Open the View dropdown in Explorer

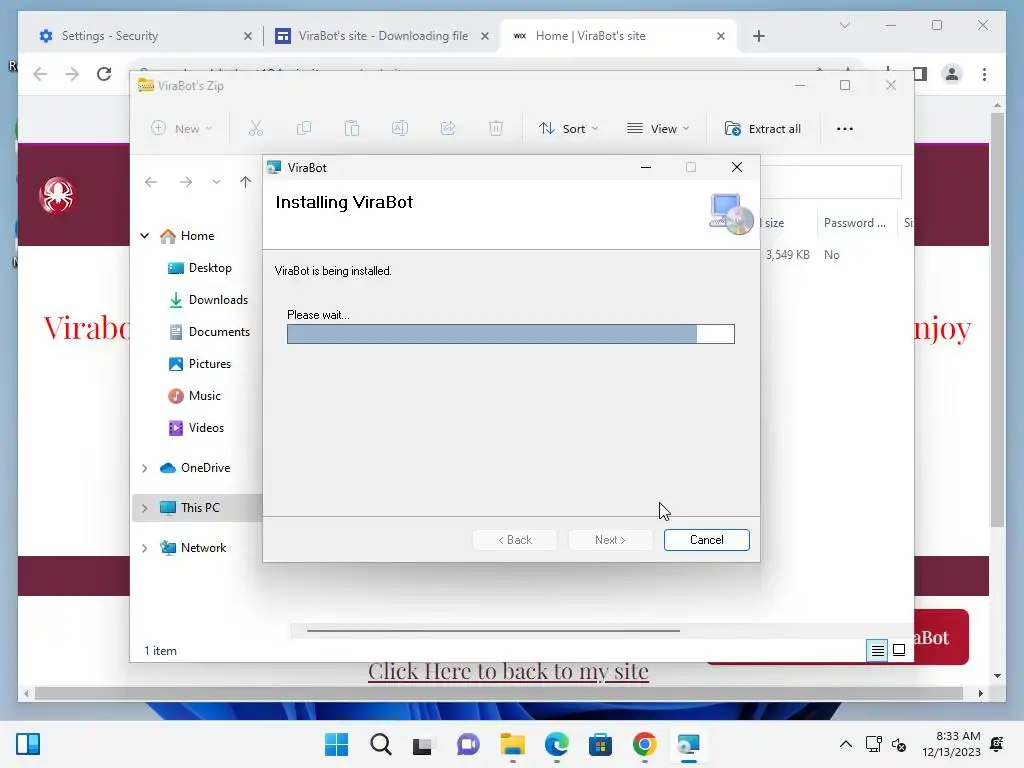pyautogui.click(x=658, y=129)
